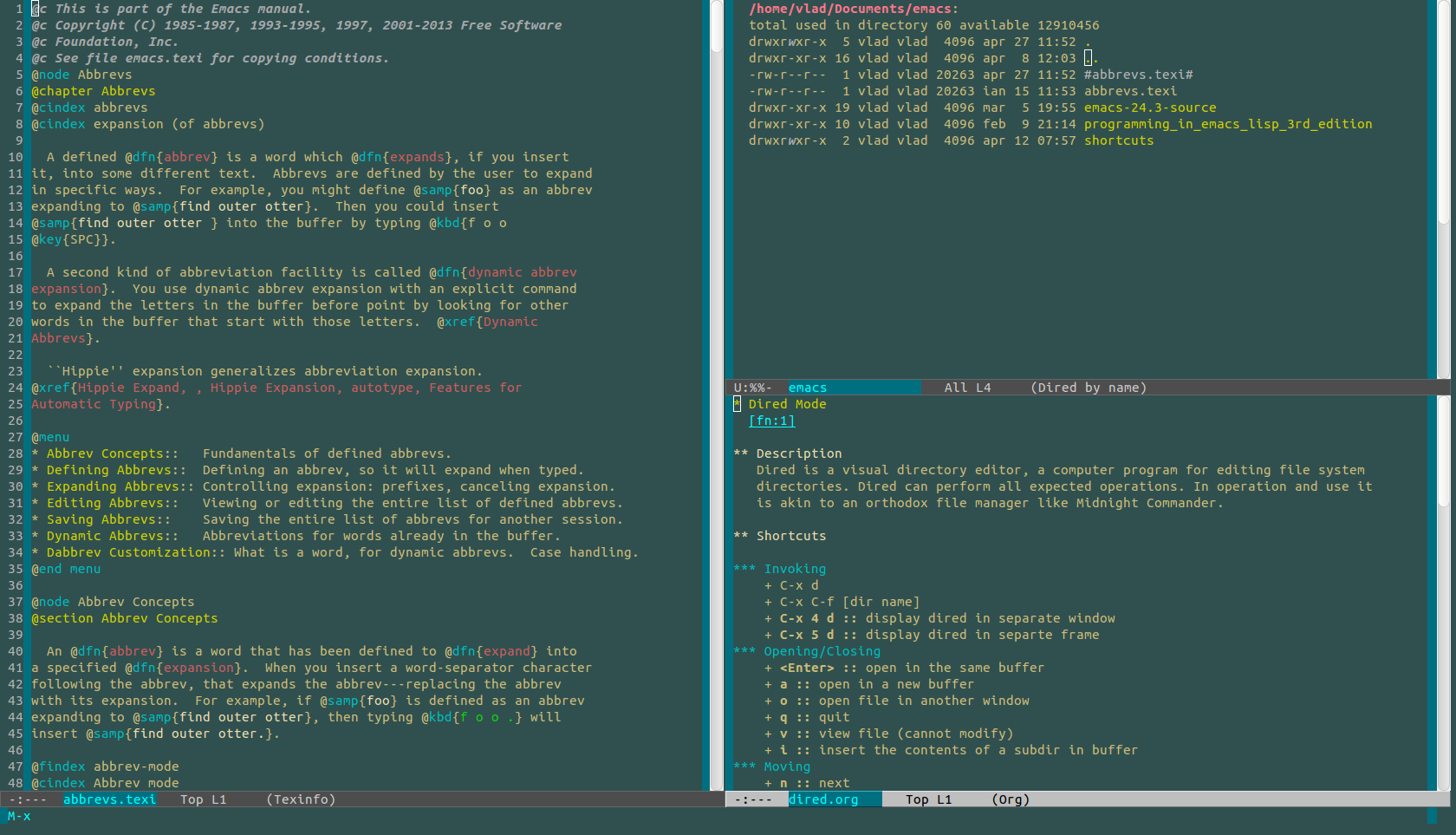
Task: Click the 'U:%%-' status in Dired mode line
Action: click(x=753, y=388)
